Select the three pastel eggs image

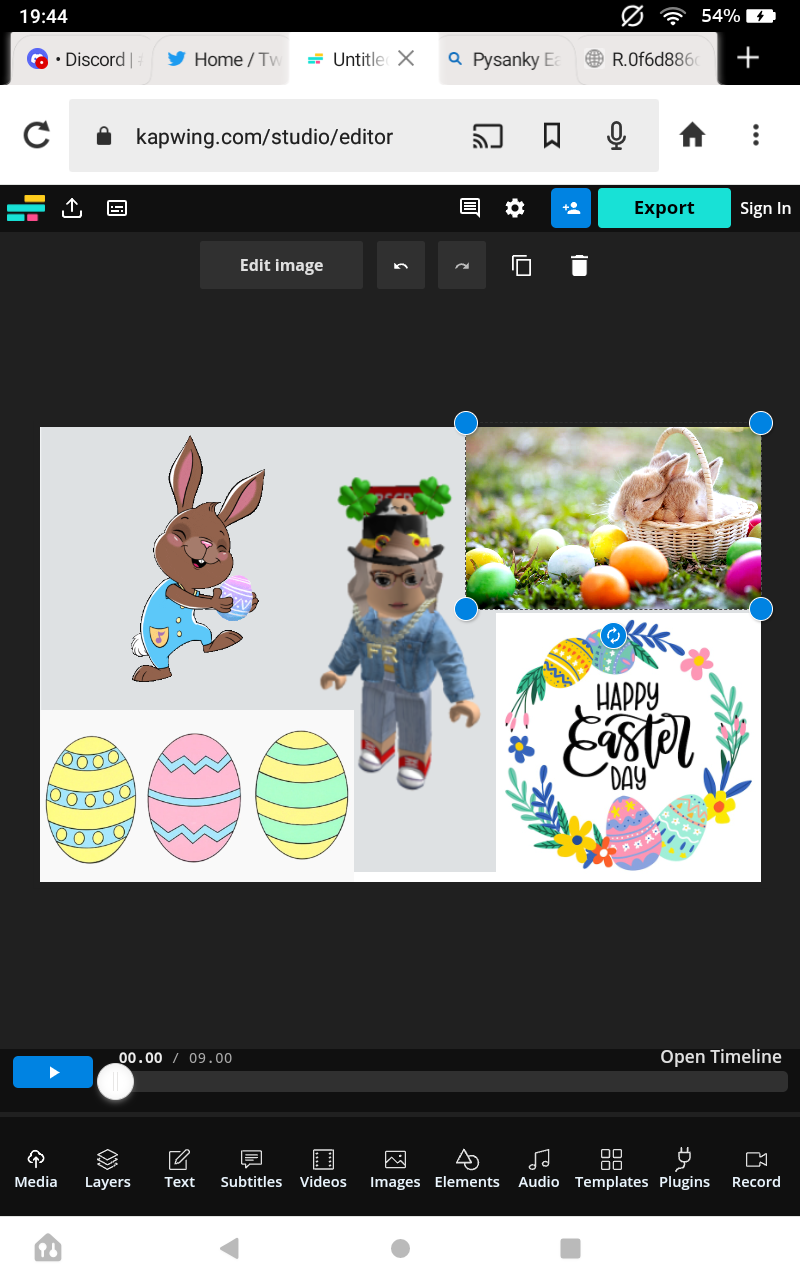tap(197, 796)
